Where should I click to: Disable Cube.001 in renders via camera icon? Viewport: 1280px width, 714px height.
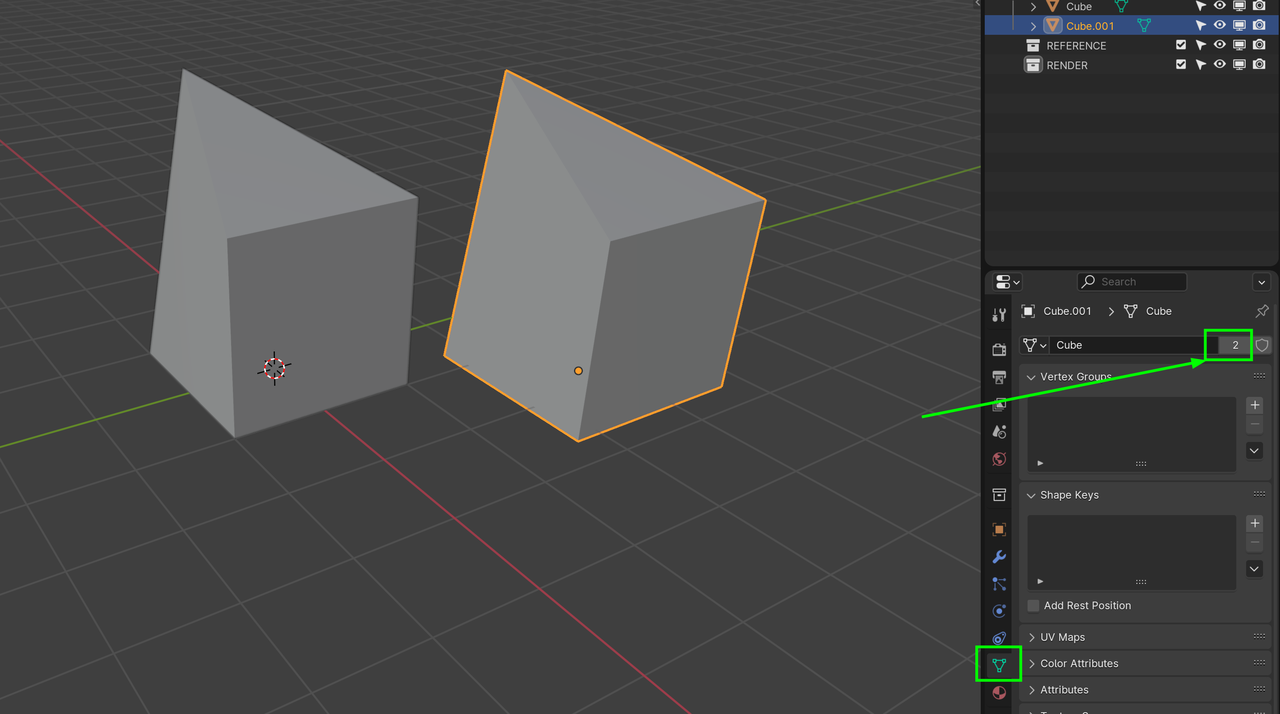[1260, 26]
